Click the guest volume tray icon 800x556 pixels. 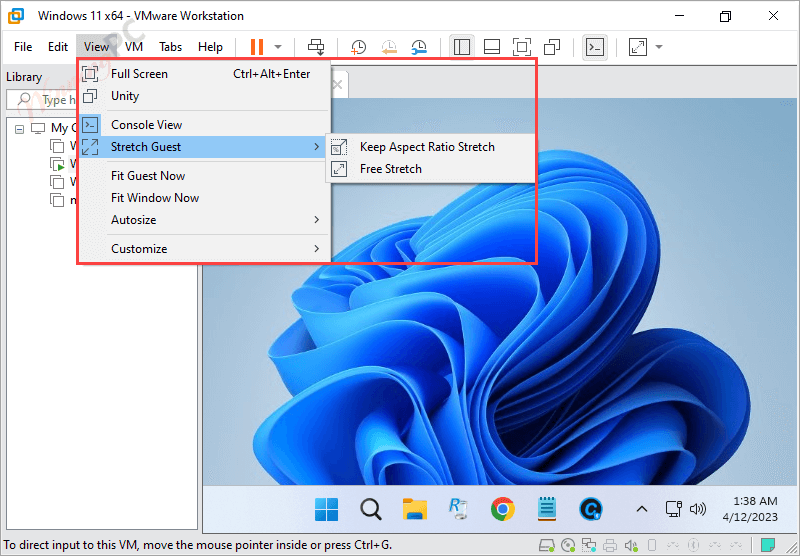(697, 509)
